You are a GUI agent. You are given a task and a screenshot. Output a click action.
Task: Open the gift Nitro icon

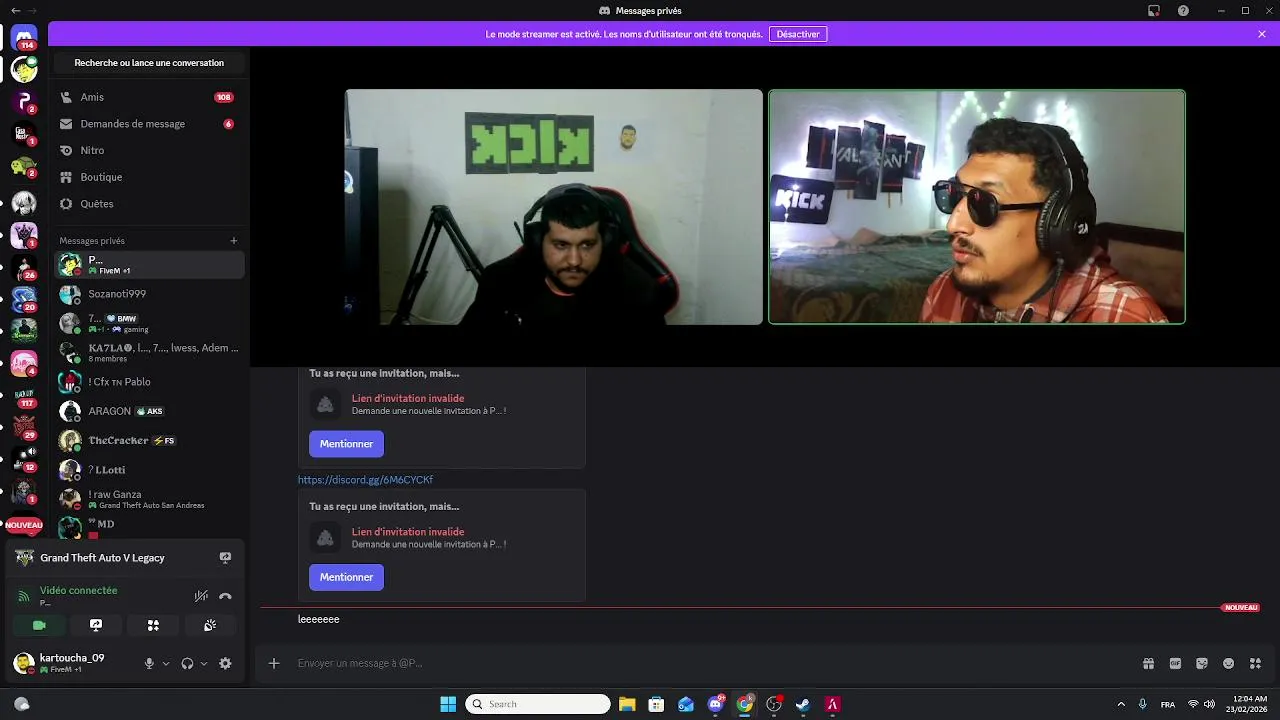click(1148, 663)
